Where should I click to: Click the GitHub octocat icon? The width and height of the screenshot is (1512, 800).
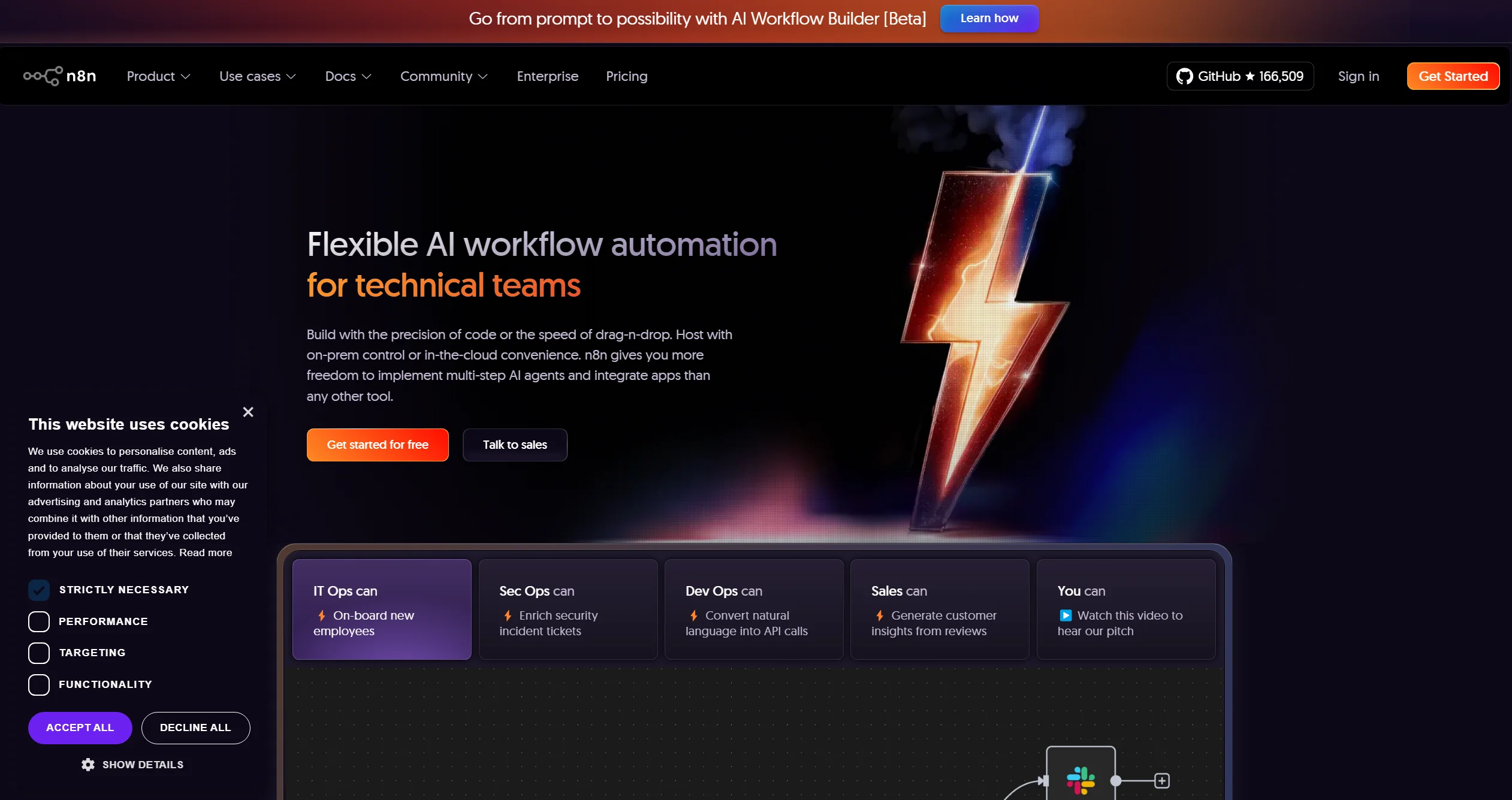[x=1184, y=76]
